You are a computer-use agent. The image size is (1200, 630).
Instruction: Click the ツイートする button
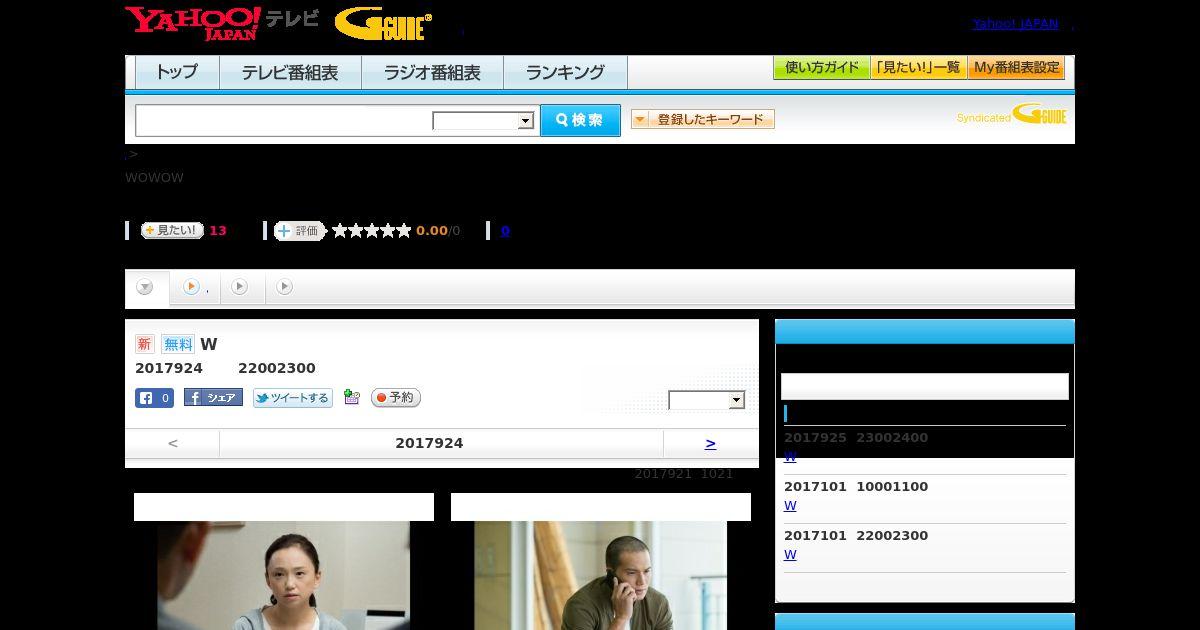click(x=292, y=398)
